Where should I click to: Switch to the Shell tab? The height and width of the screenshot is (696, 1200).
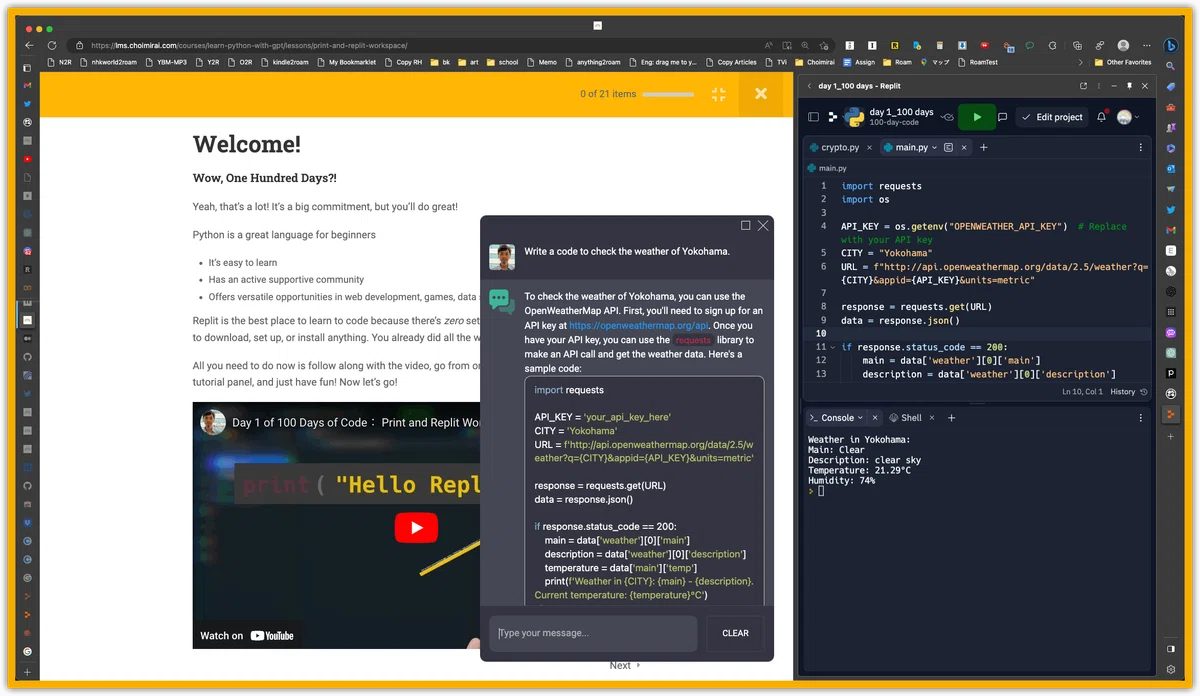tap(906, 418)
